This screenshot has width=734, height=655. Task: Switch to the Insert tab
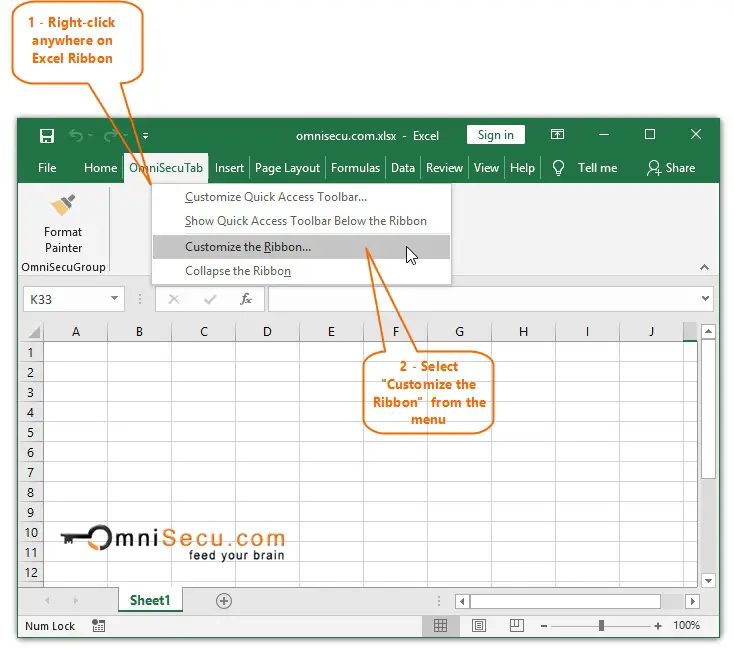pyautogui.click(x=229, y=168)
